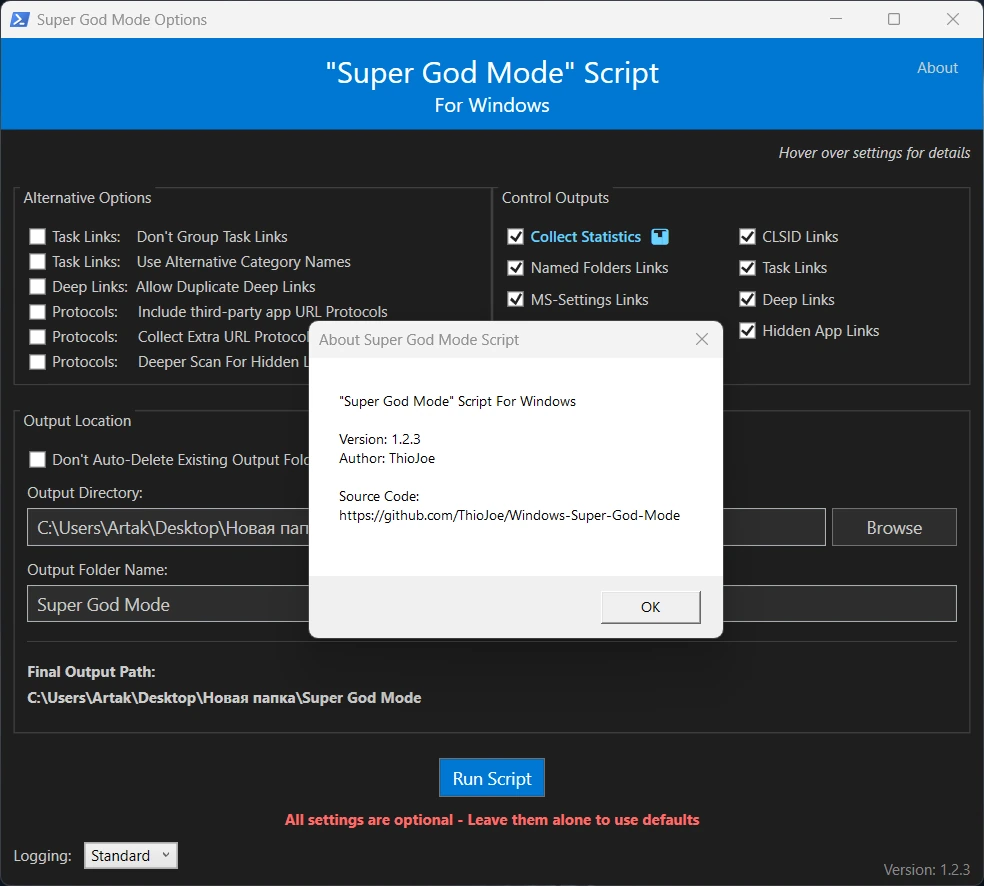Enable Don't Group Task Links checkbox

[38, 237]
